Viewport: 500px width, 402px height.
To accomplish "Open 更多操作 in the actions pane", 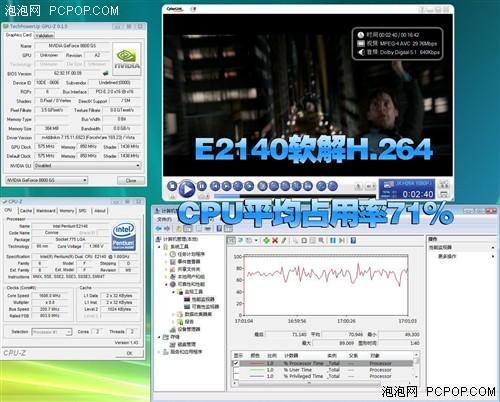I will click(x=447, y=256).
